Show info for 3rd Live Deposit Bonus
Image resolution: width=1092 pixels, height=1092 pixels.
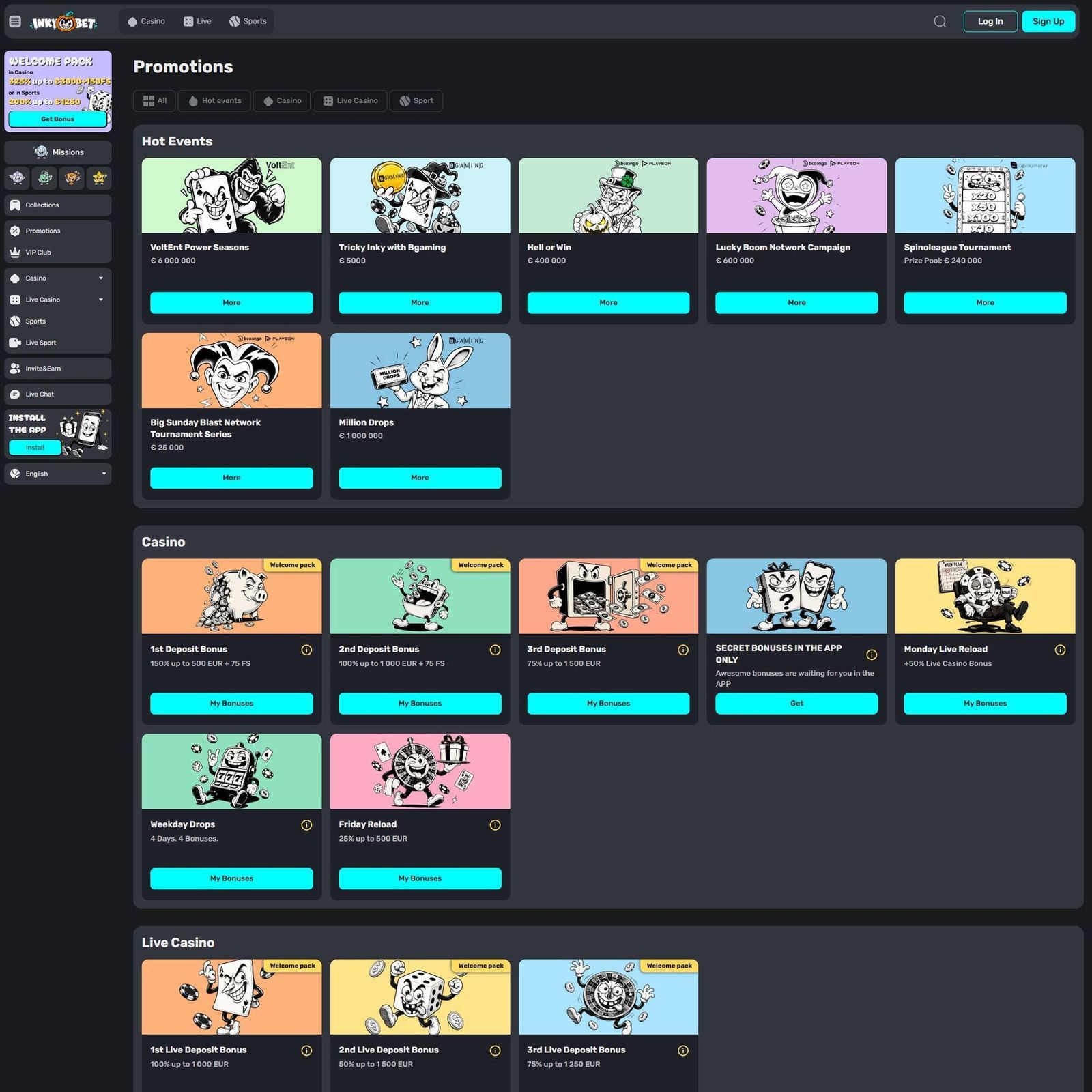[683, 1050]
